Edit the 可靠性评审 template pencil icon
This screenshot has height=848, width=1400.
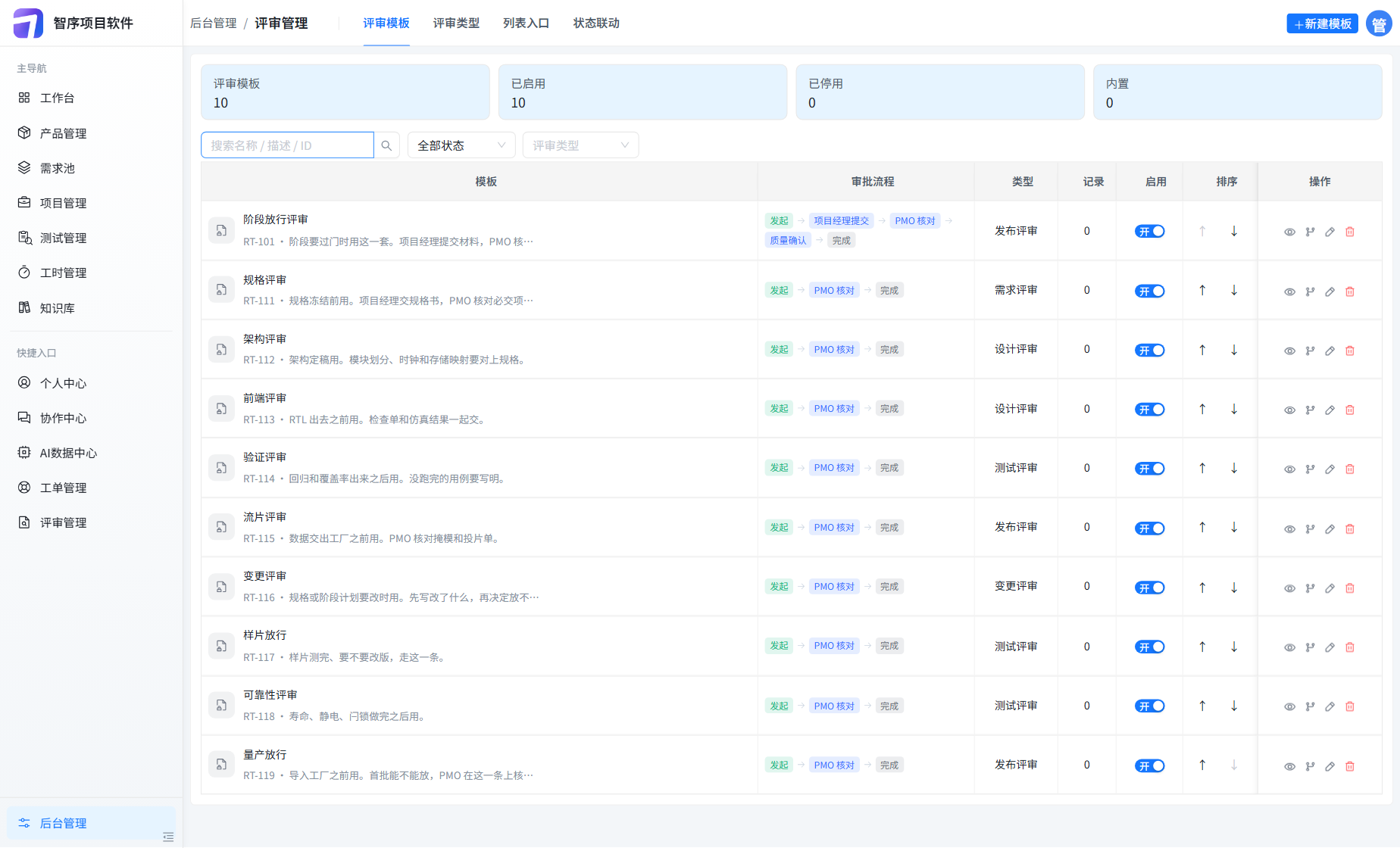pos(1330,706)
